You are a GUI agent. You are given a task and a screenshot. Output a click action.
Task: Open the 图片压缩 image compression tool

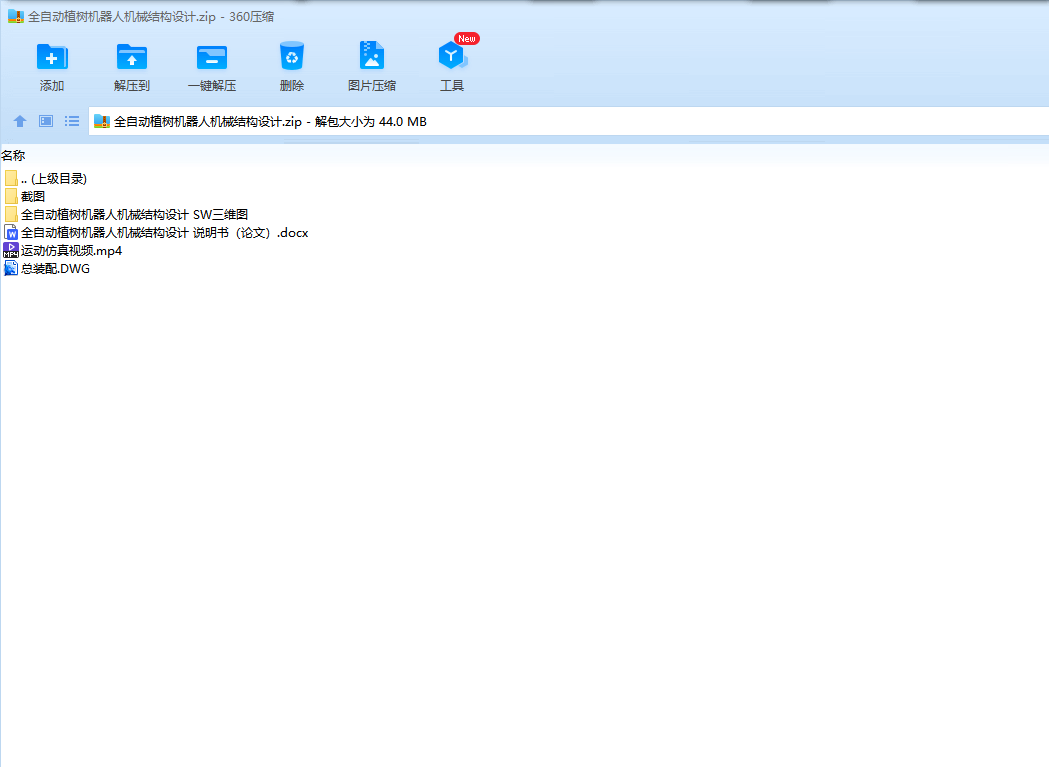[372, 56]
